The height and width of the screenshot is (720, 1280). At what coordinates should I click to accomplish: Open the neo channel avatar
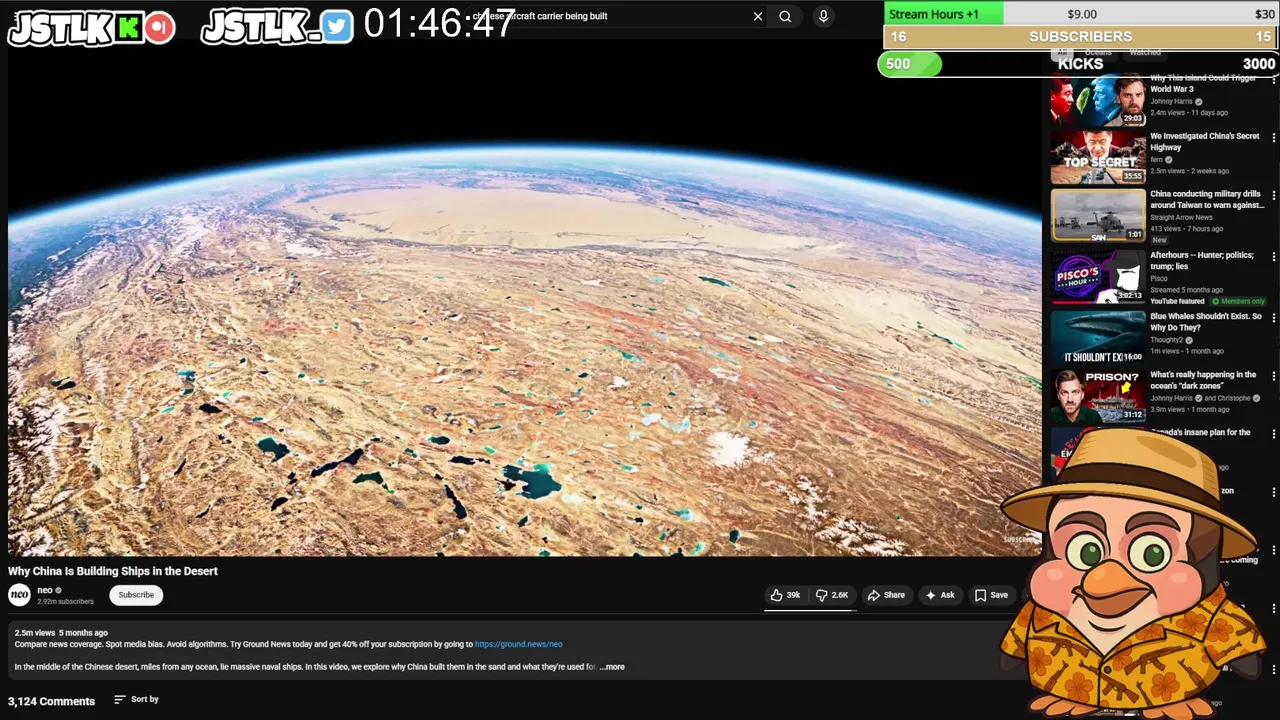click(19, 595)
